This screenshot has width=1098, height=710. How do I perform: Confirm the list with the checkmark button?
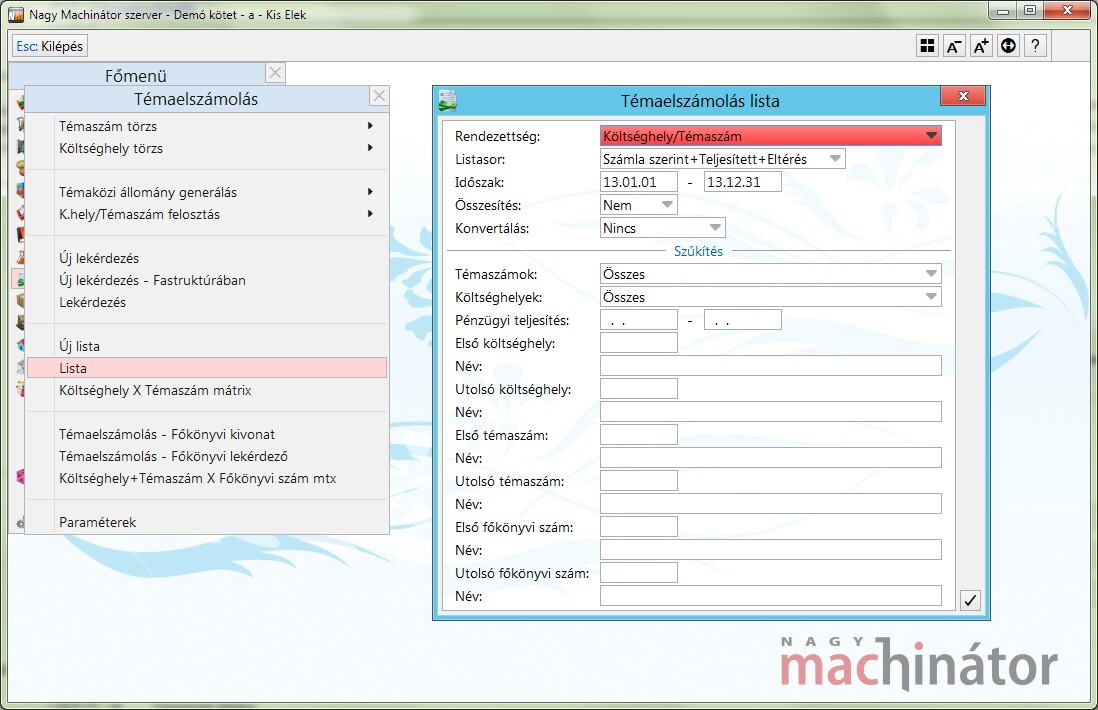click(x=970, y=600)
